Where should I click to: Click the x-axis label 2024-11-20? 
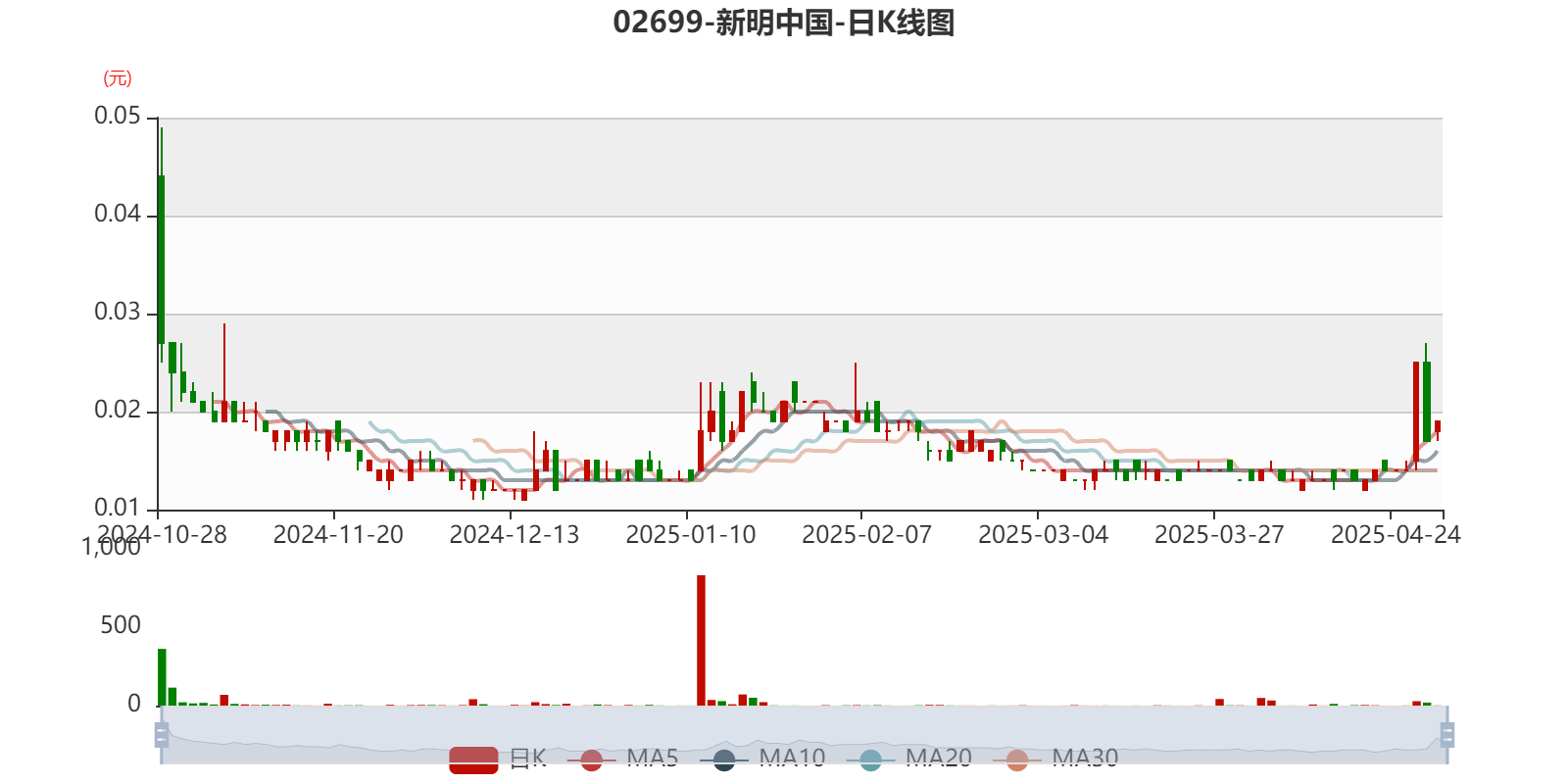point(338,534)
